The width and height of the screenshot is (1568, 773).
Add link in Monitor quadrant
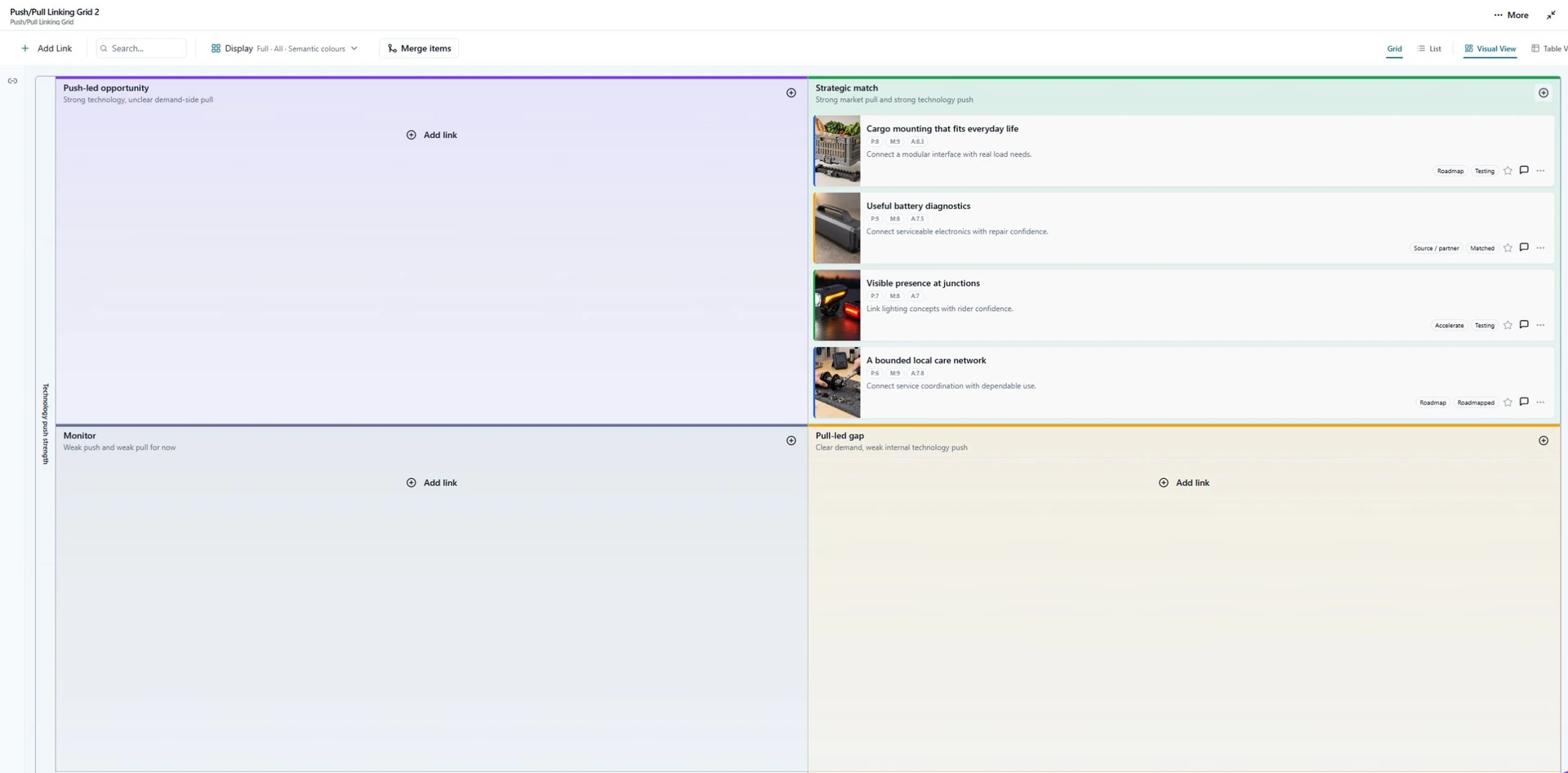click(x=432, y=482)
